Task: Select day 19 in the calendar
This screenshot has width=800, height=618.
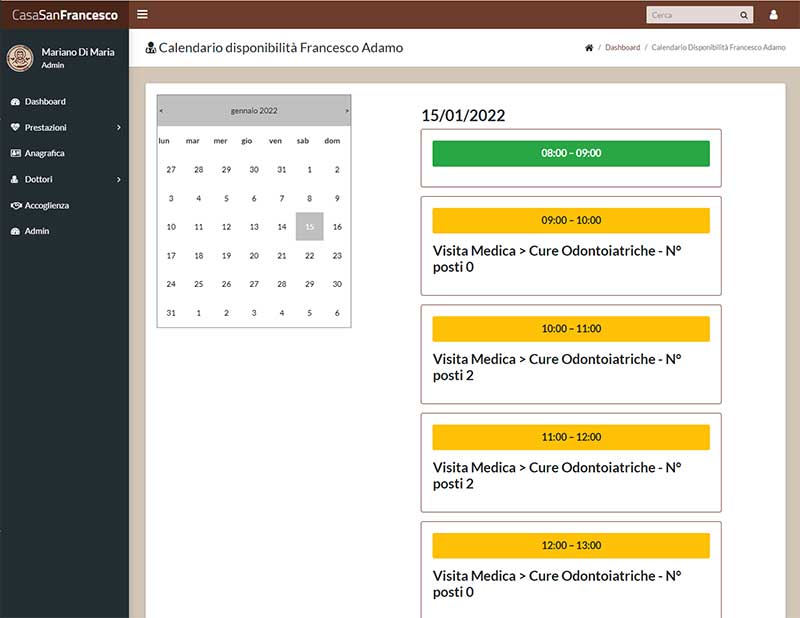Action: coord(227,256)
